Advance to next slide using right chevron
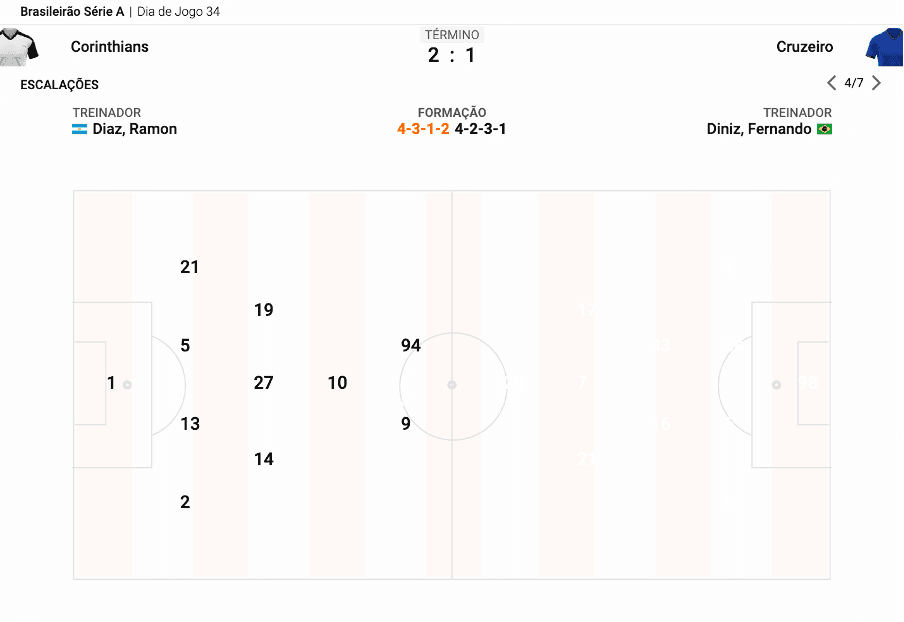The image size is (904, 622). coord(876,83)
